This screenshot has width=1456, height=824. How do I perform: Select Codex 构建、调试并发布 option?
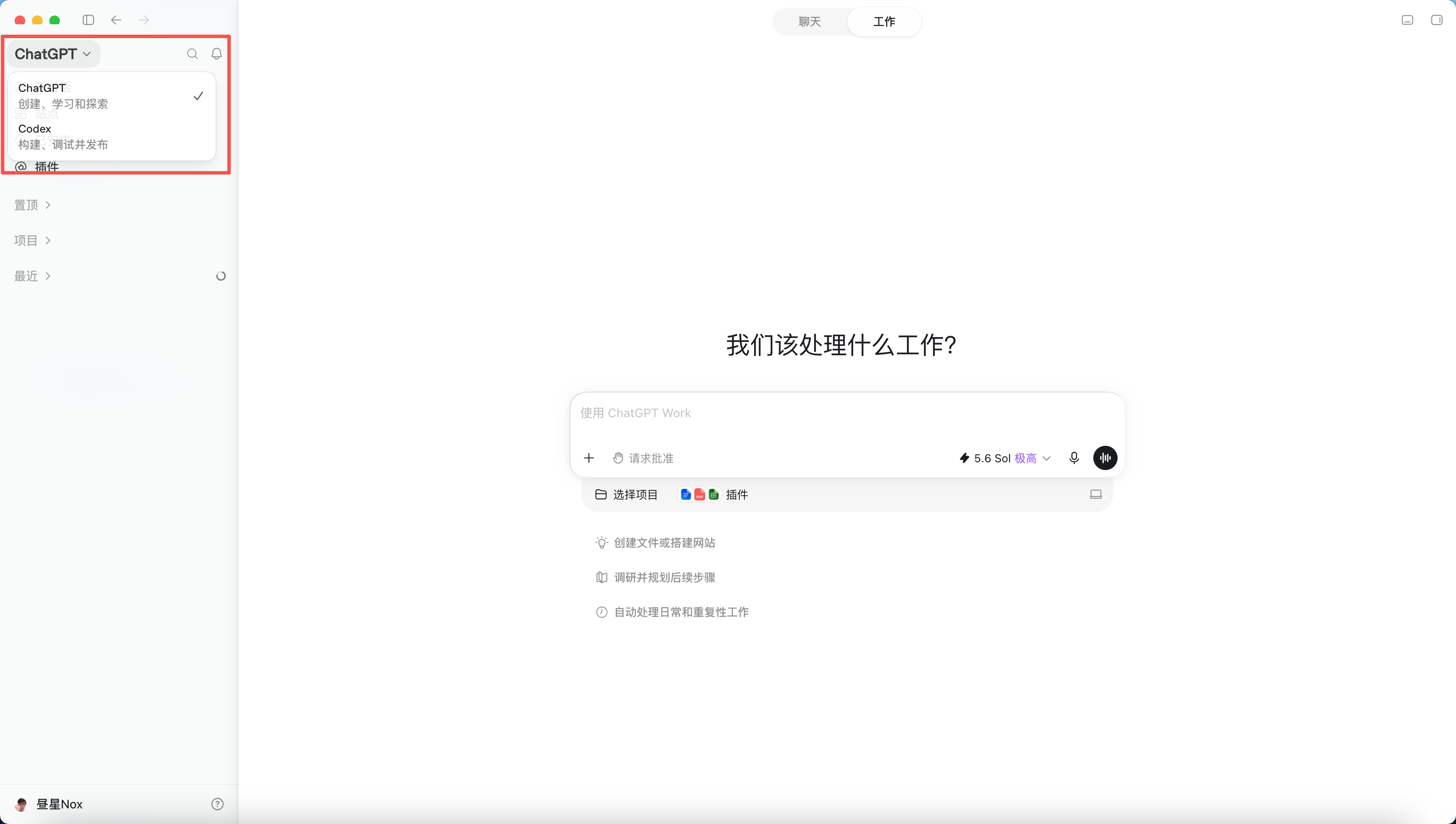(111, 136)
